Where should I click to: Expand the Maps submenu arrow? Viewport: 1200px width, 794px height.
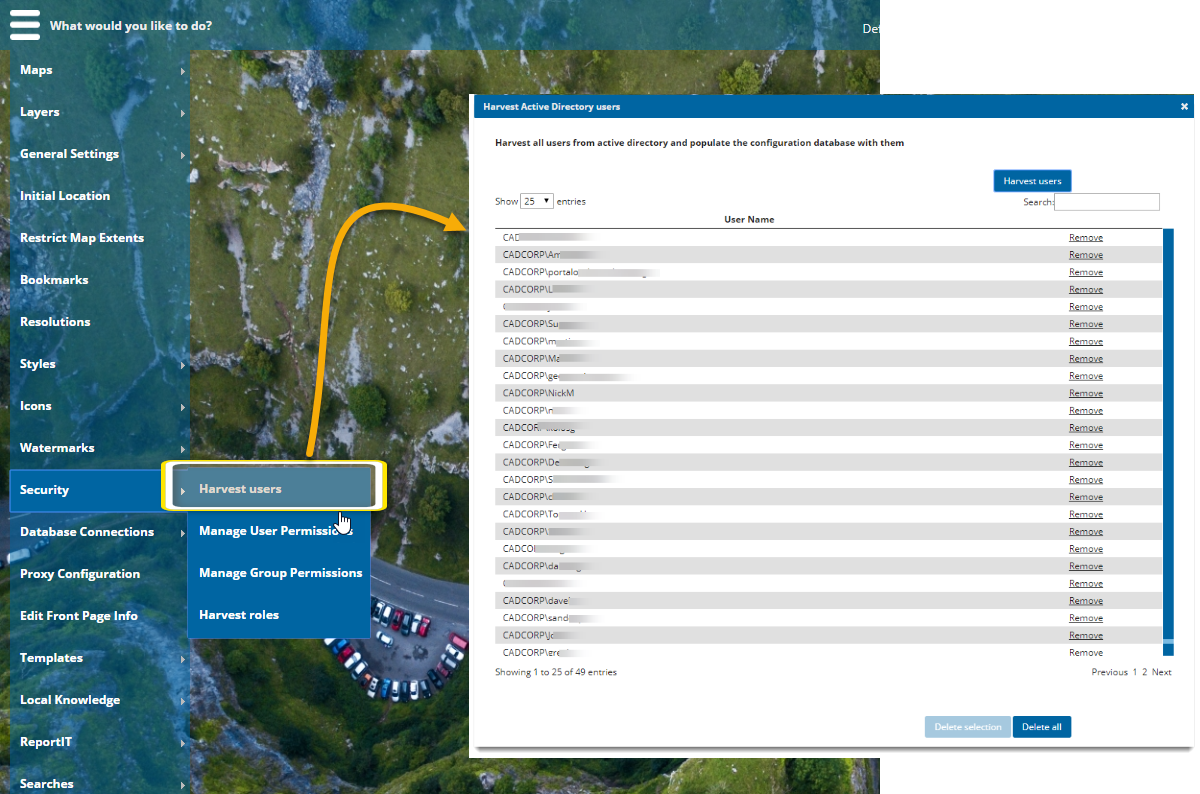click(183, 71)
